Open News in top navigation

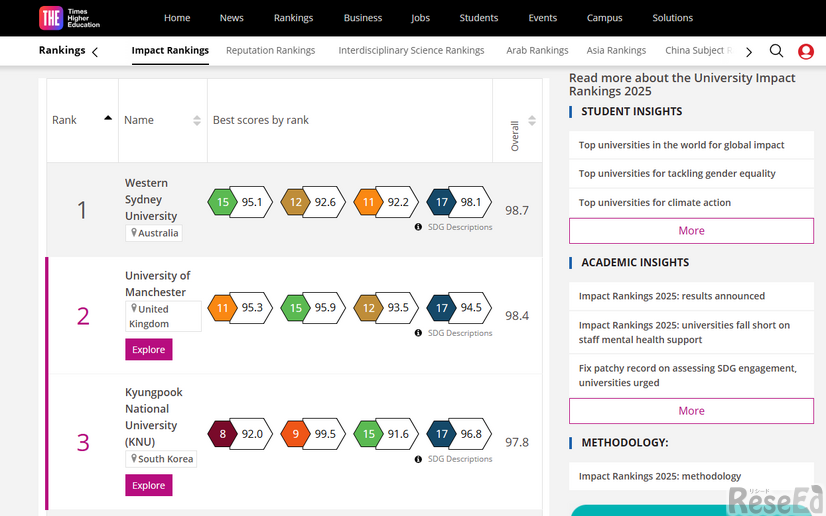[x=232, y=18]
